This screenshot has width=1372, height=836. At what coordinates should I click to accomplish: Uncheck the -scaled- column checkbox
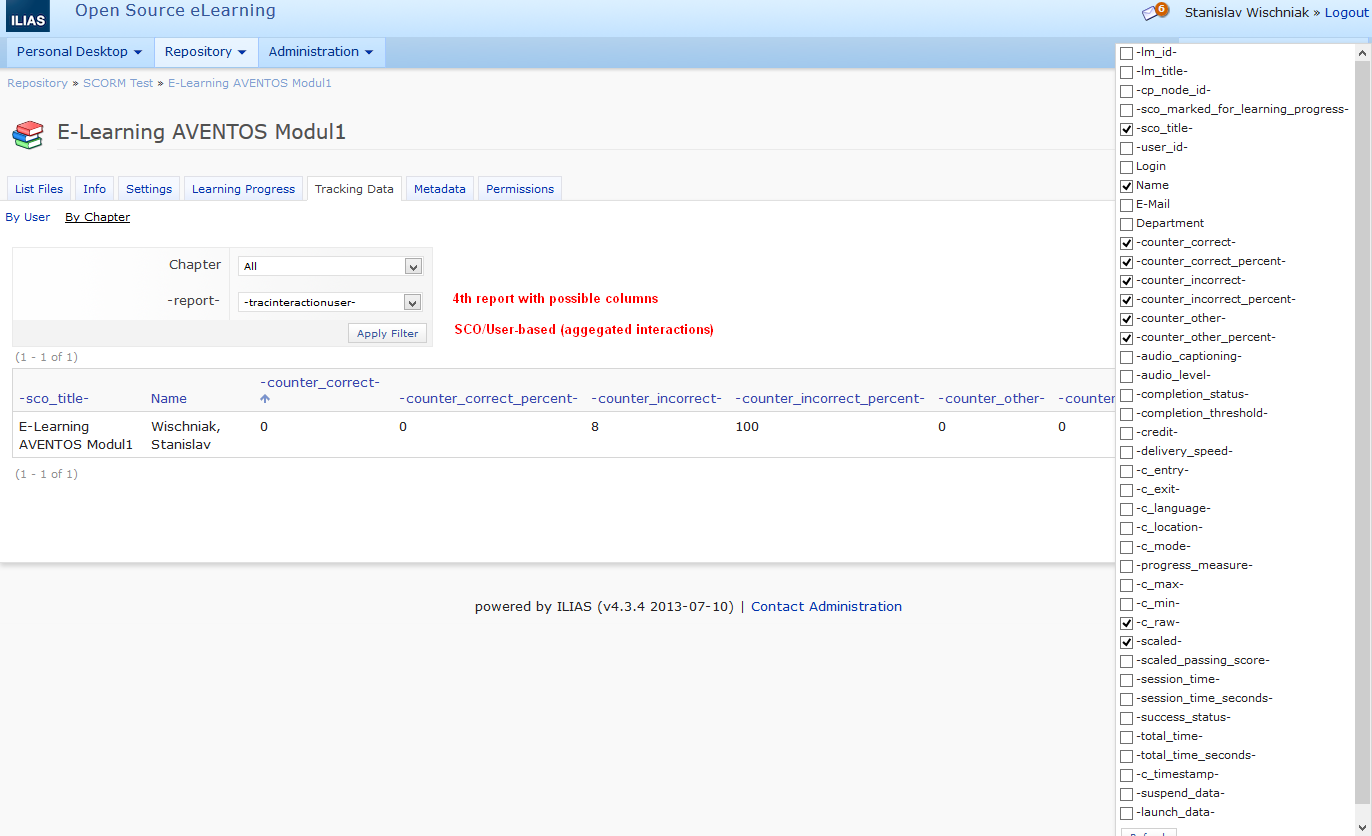1127,642
